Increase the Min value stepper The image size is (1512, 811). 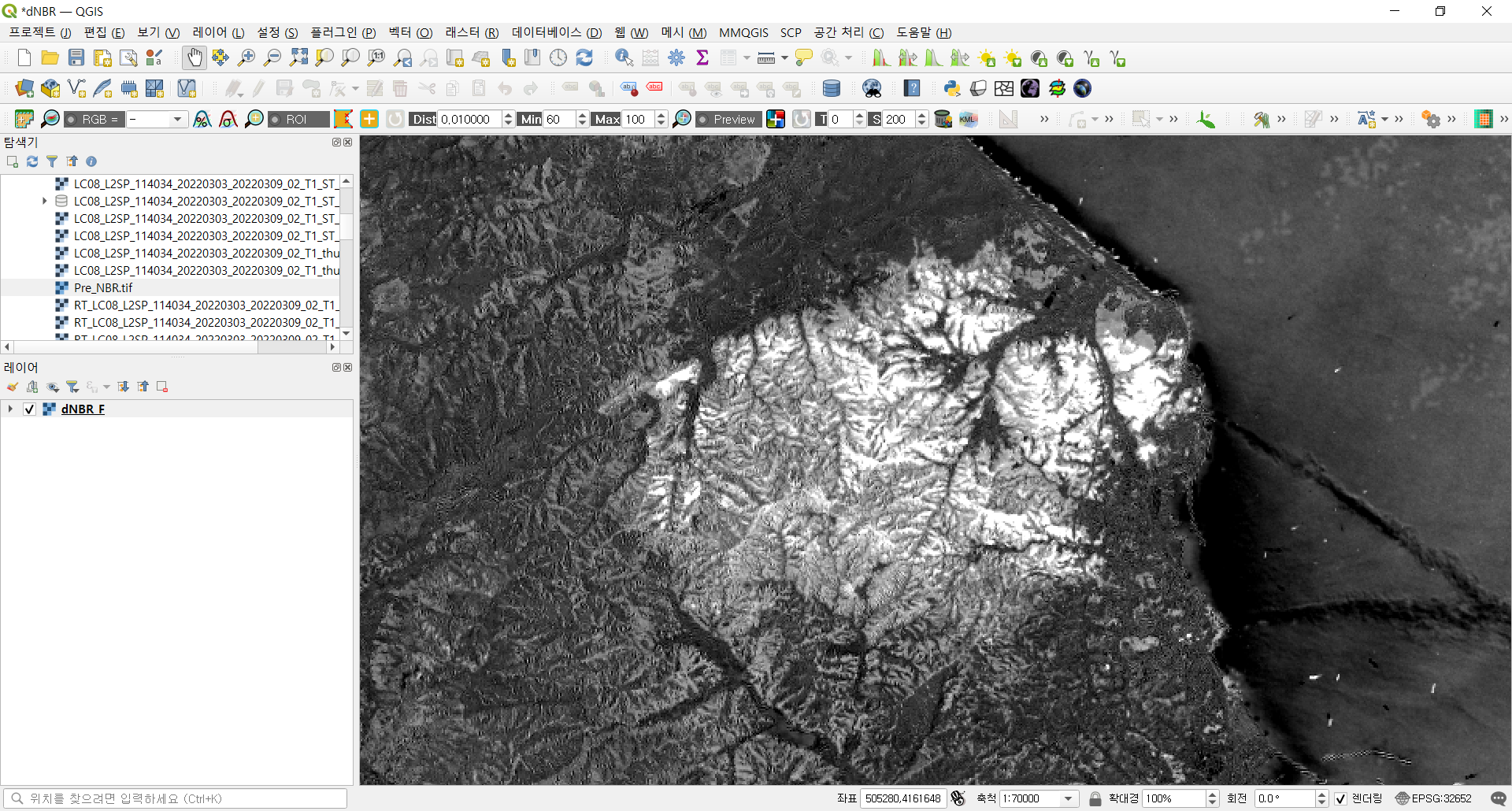click(x=582, y=115)
